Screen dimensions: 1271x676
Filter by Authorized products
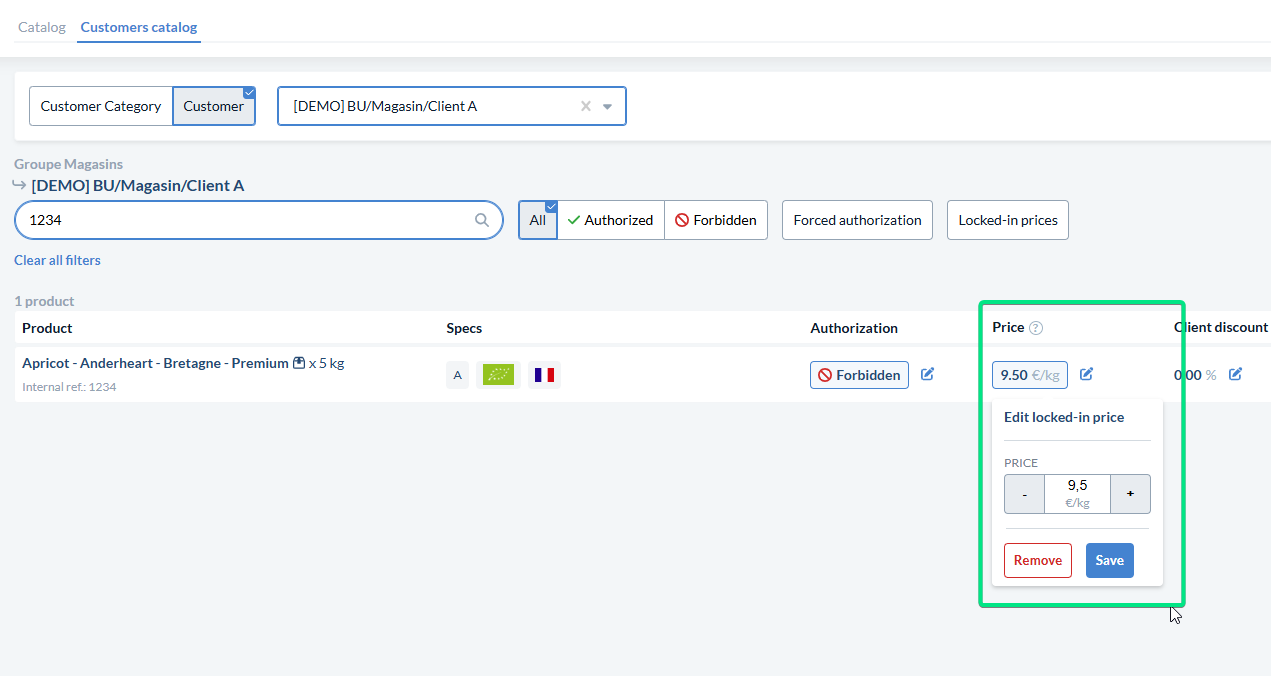[610, 220]
